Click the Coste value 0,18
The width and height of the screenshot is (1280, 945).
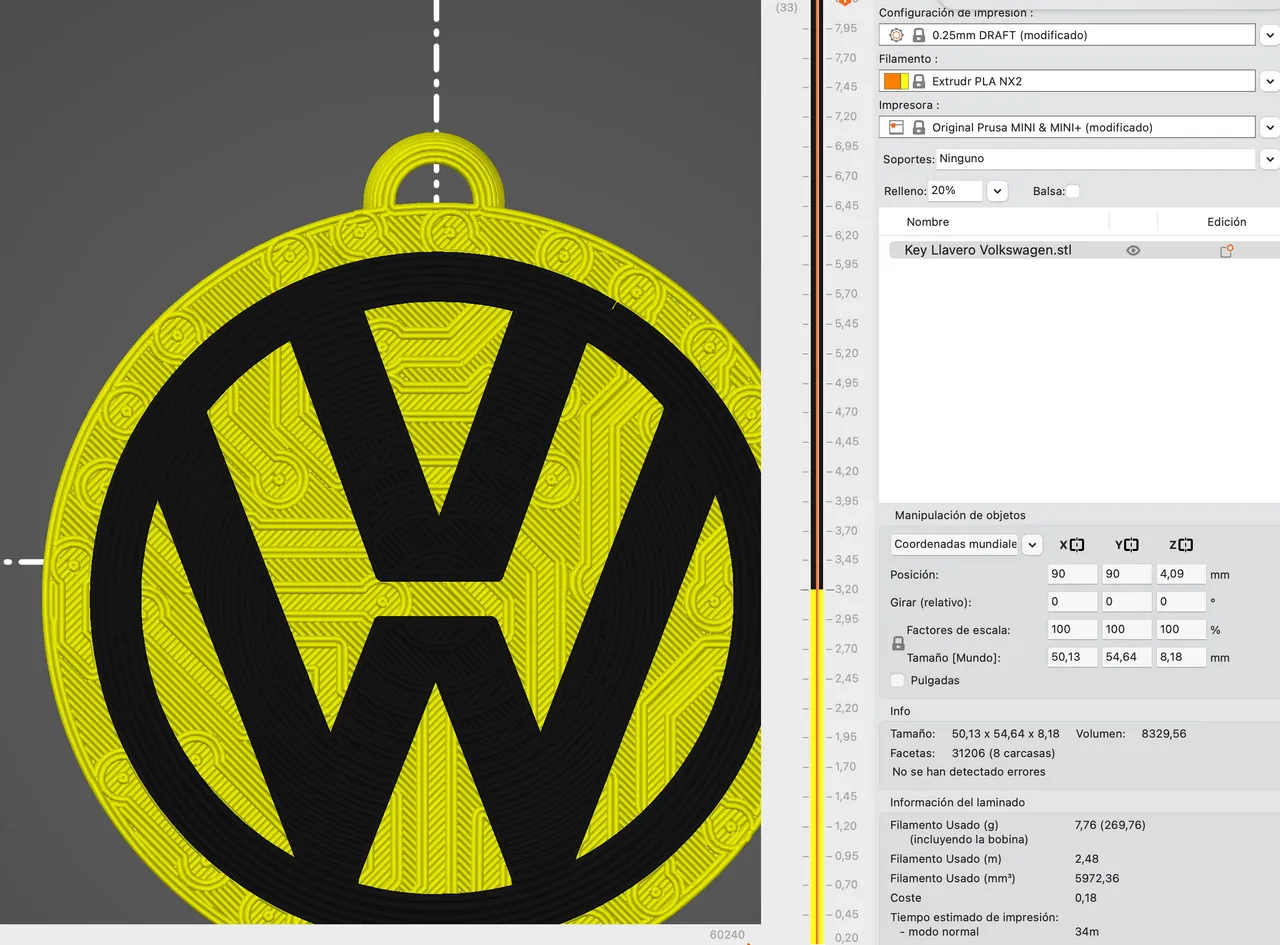pos(1085,898)
